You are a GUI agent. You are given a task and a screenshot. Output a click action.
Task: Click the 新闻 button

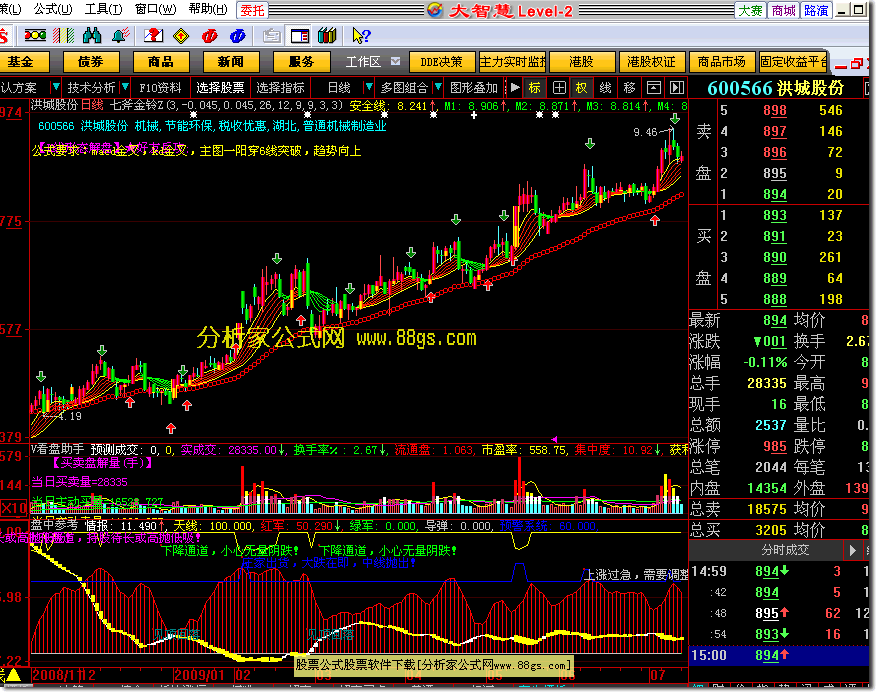pos(231,62)
